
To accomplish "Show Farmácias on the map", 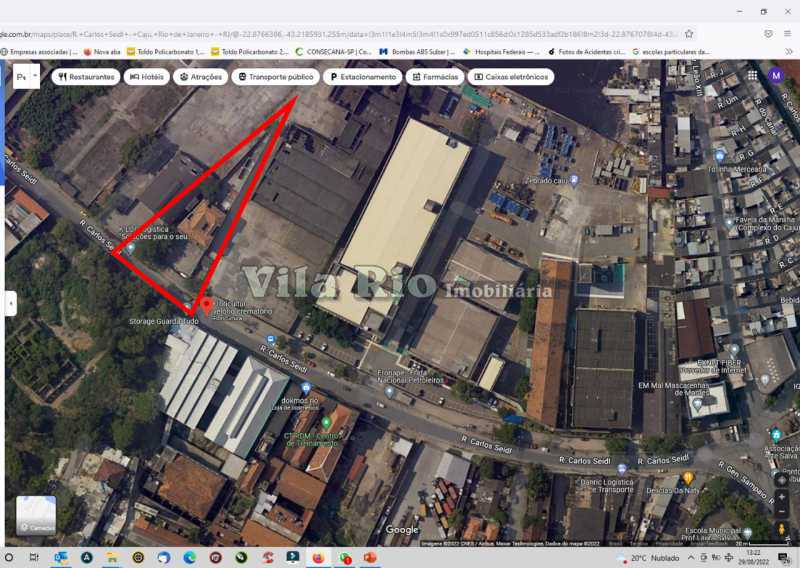I will tap(435, 77).
